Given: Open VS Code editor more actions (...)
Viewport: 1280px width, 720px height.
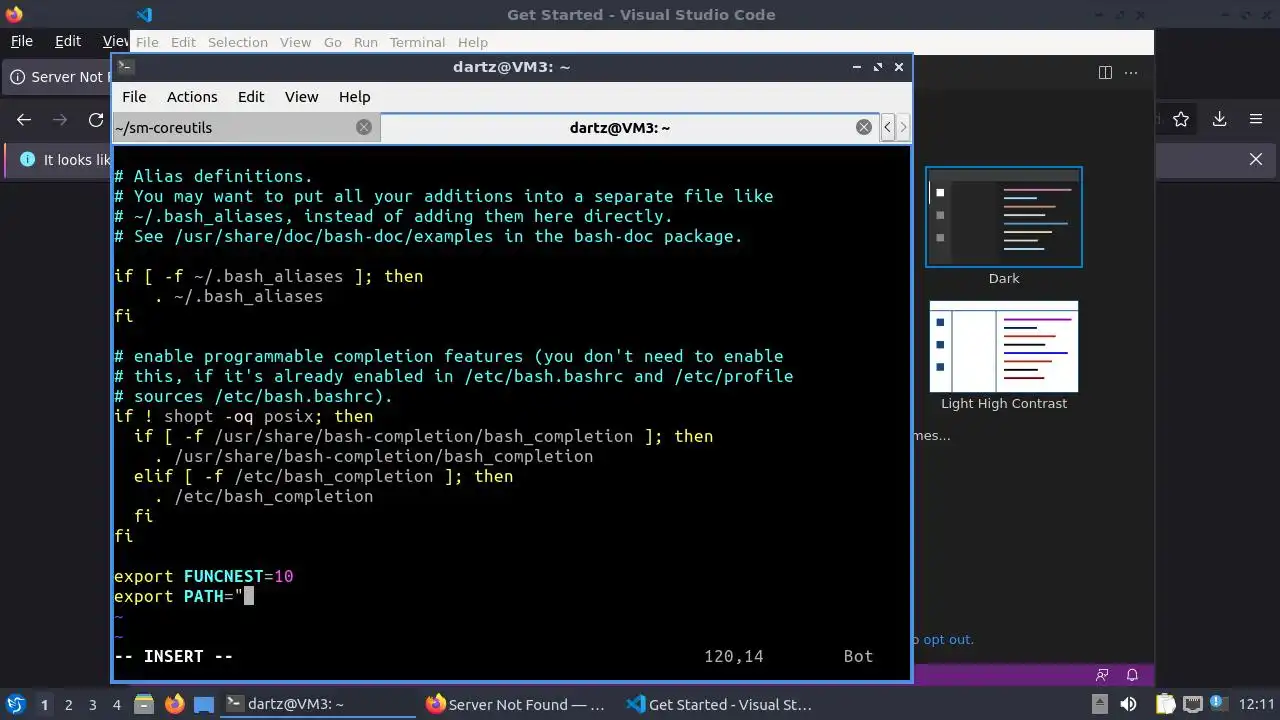Looking at the screenshot, I should pos(1132,72).
